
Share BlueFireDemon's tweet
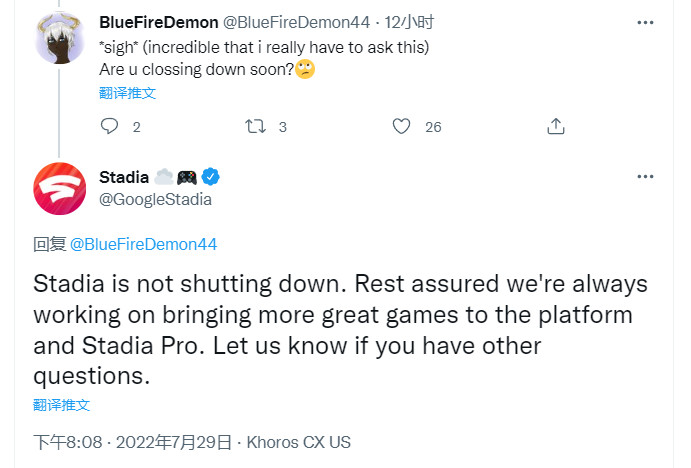[x=557, y=127]
